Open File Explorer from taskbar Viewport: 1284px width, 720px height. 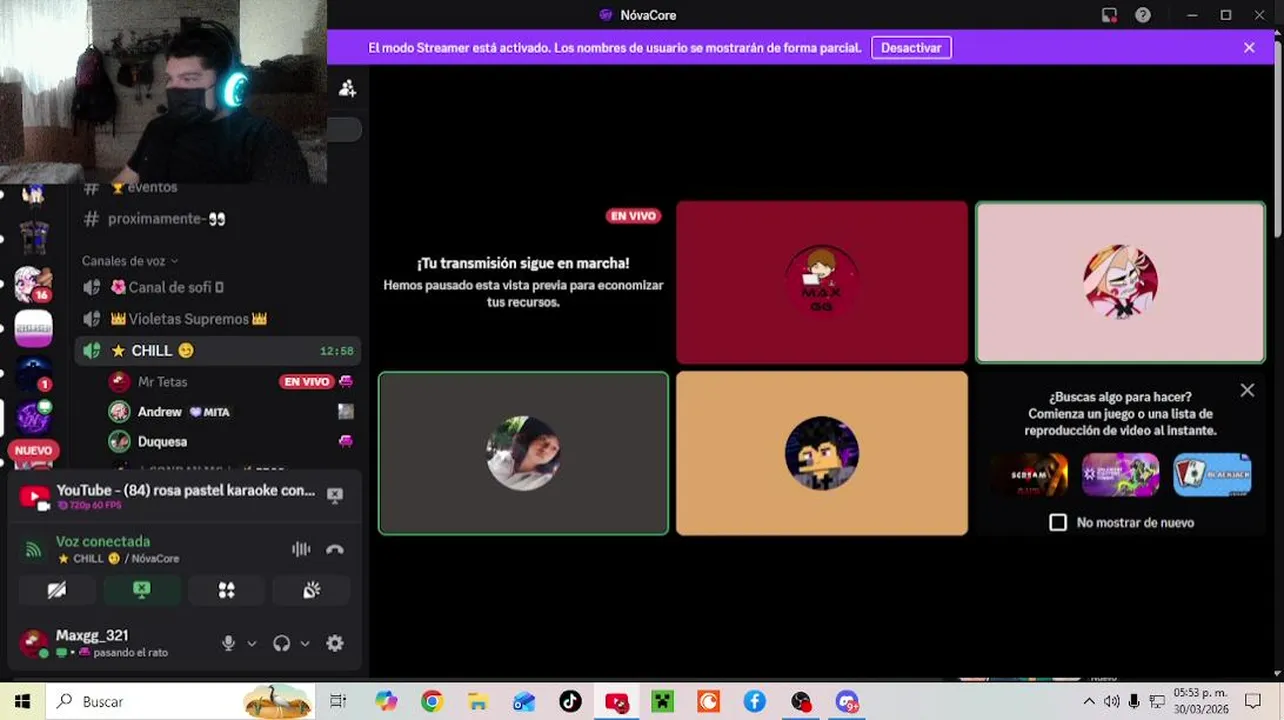[x=478, y=702]
